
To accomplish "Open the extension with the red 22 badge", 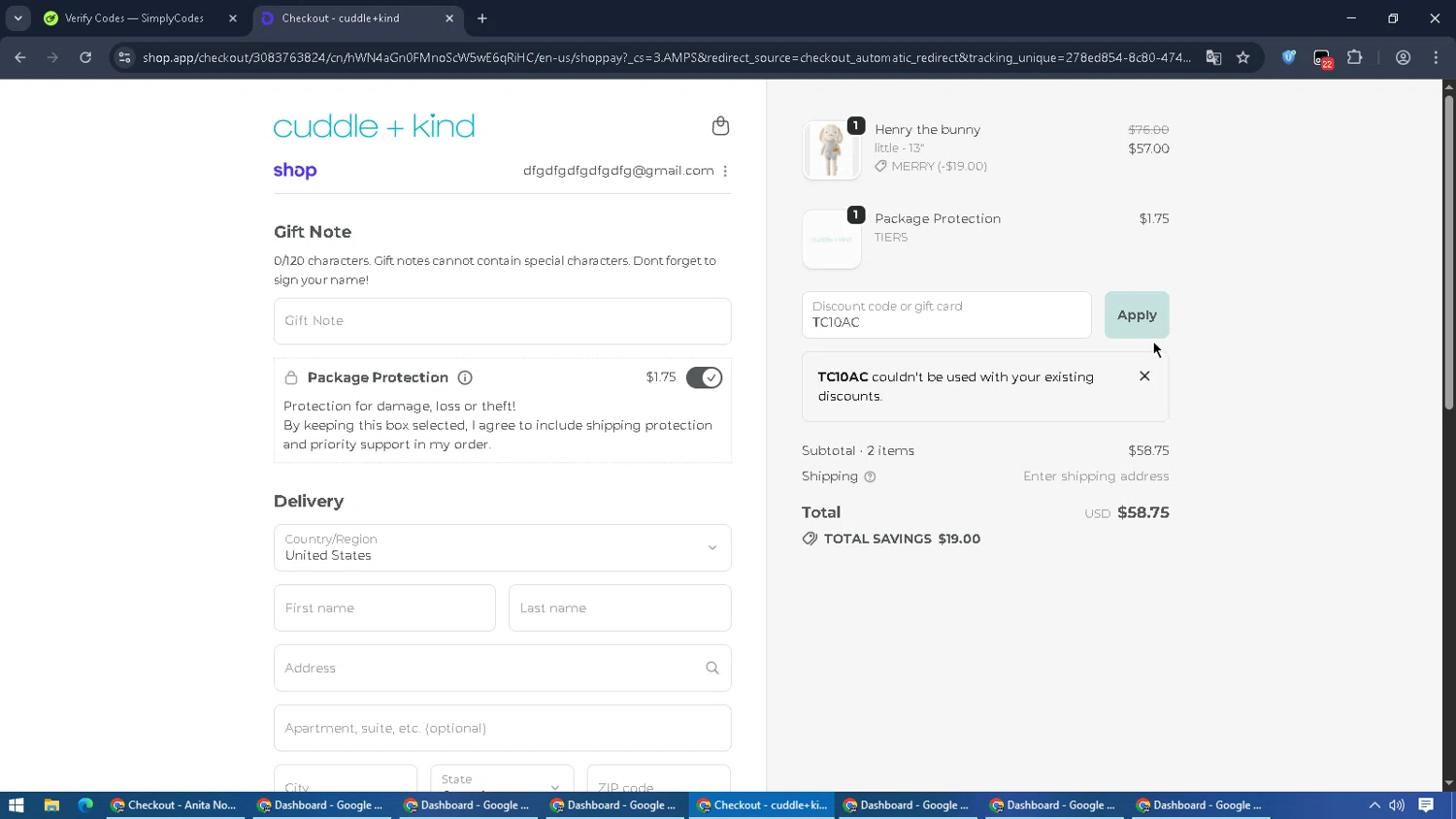I will [1322, 58].
